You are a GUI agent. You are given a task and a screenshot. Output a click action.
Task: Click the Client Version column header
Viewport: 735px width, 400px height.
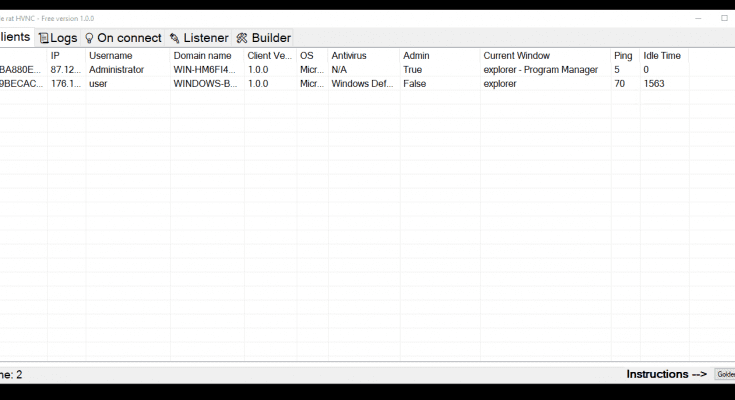pos(269,56)
